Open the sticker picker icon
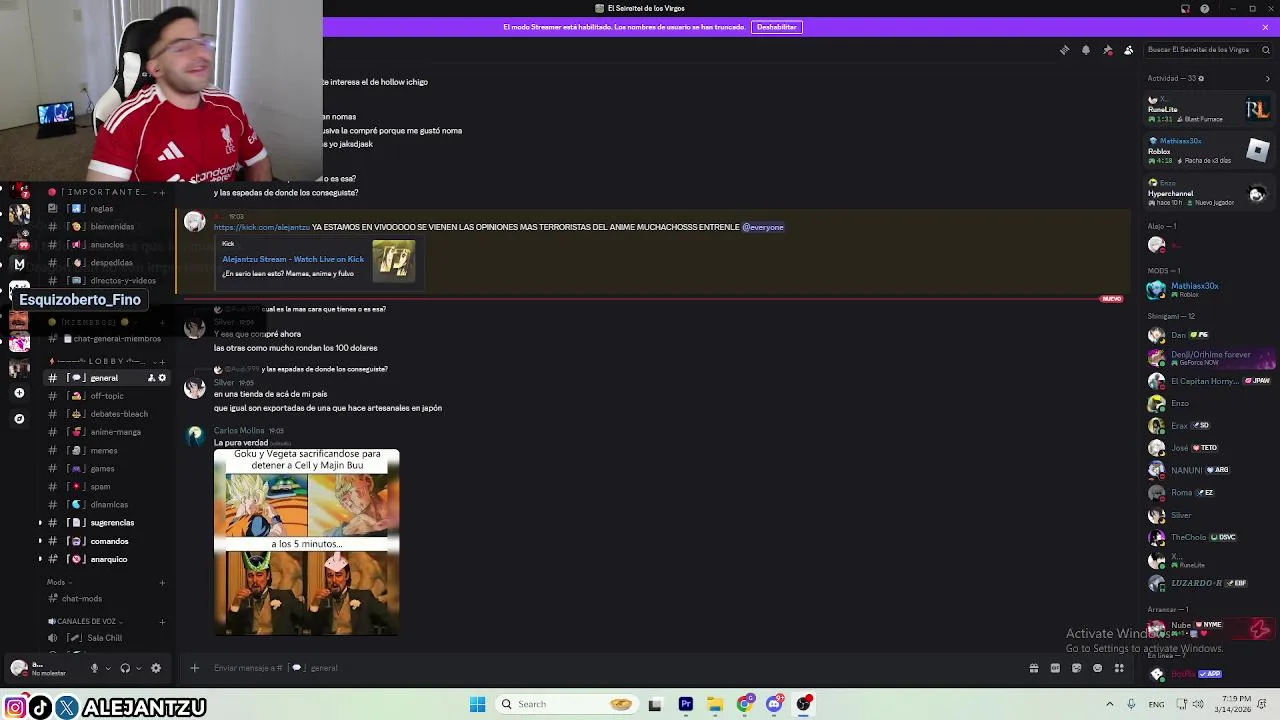The height and width of the screenshot is (720, 1280). (x=1076, y=668)
